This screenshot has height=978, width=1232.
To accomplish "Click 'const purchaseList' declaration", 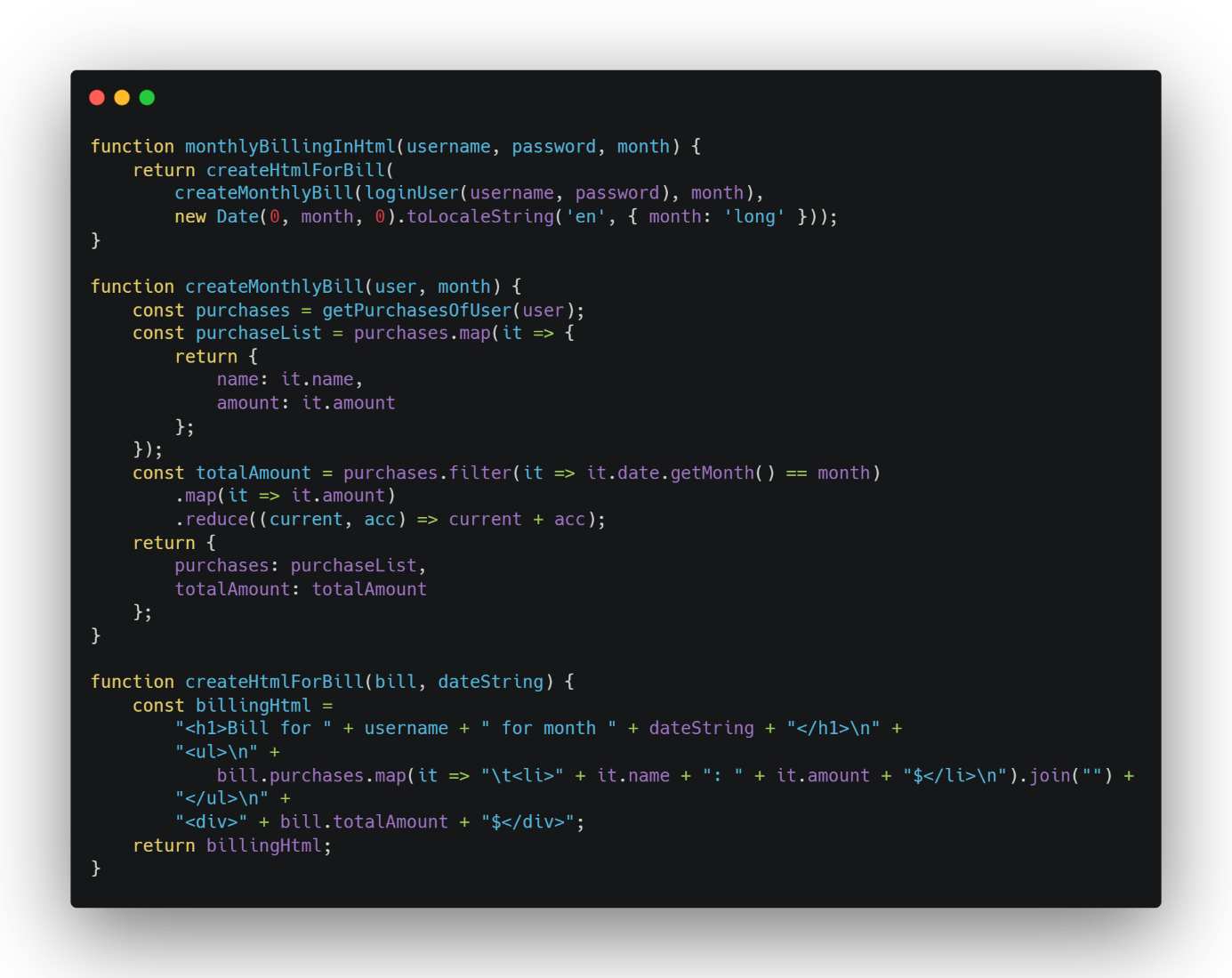I will click(x=227, y=333).
